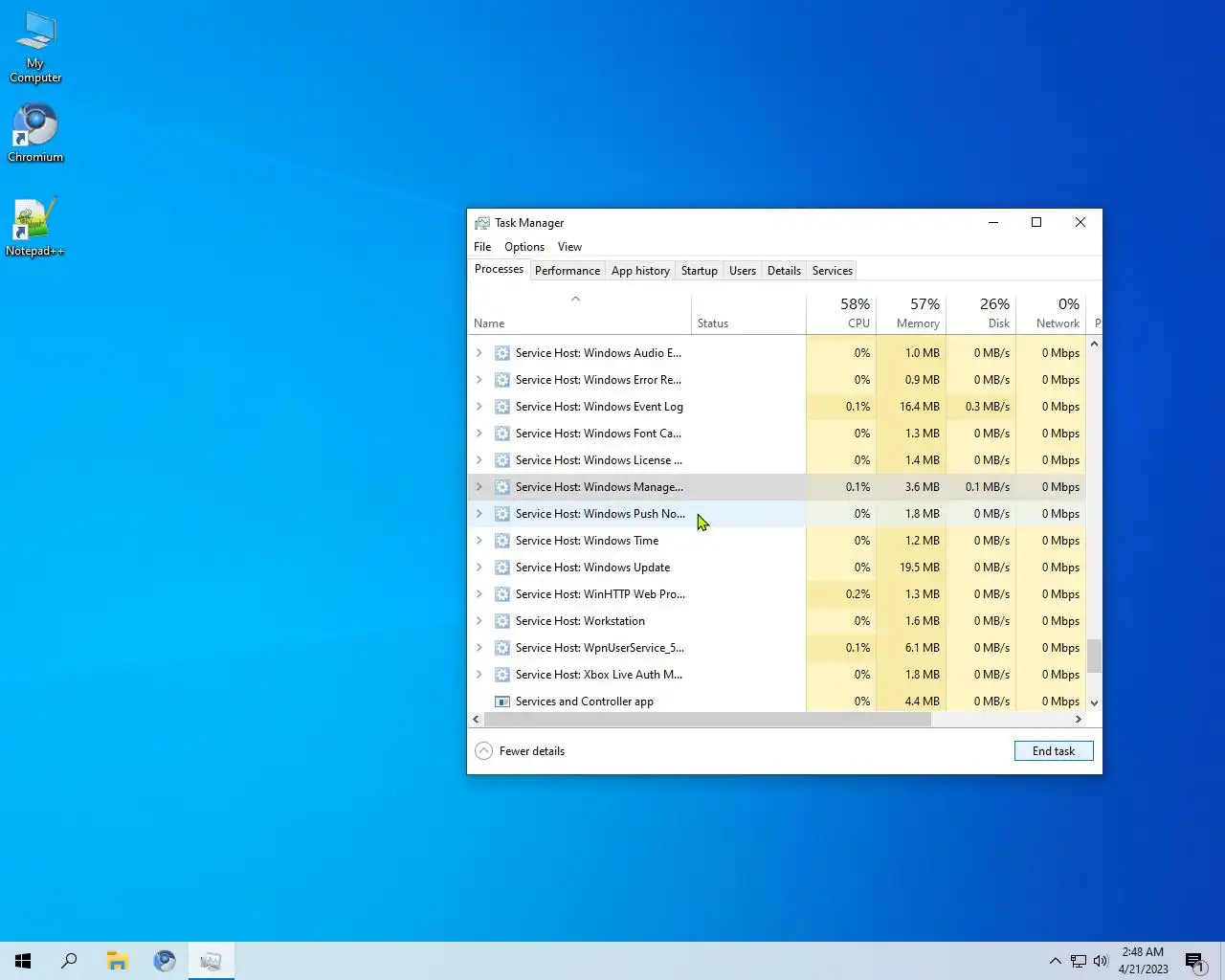The image size is (1225, 980).
Task: Click the gear icon of Xbox Live Auth M... row
Action: (501, 675)
